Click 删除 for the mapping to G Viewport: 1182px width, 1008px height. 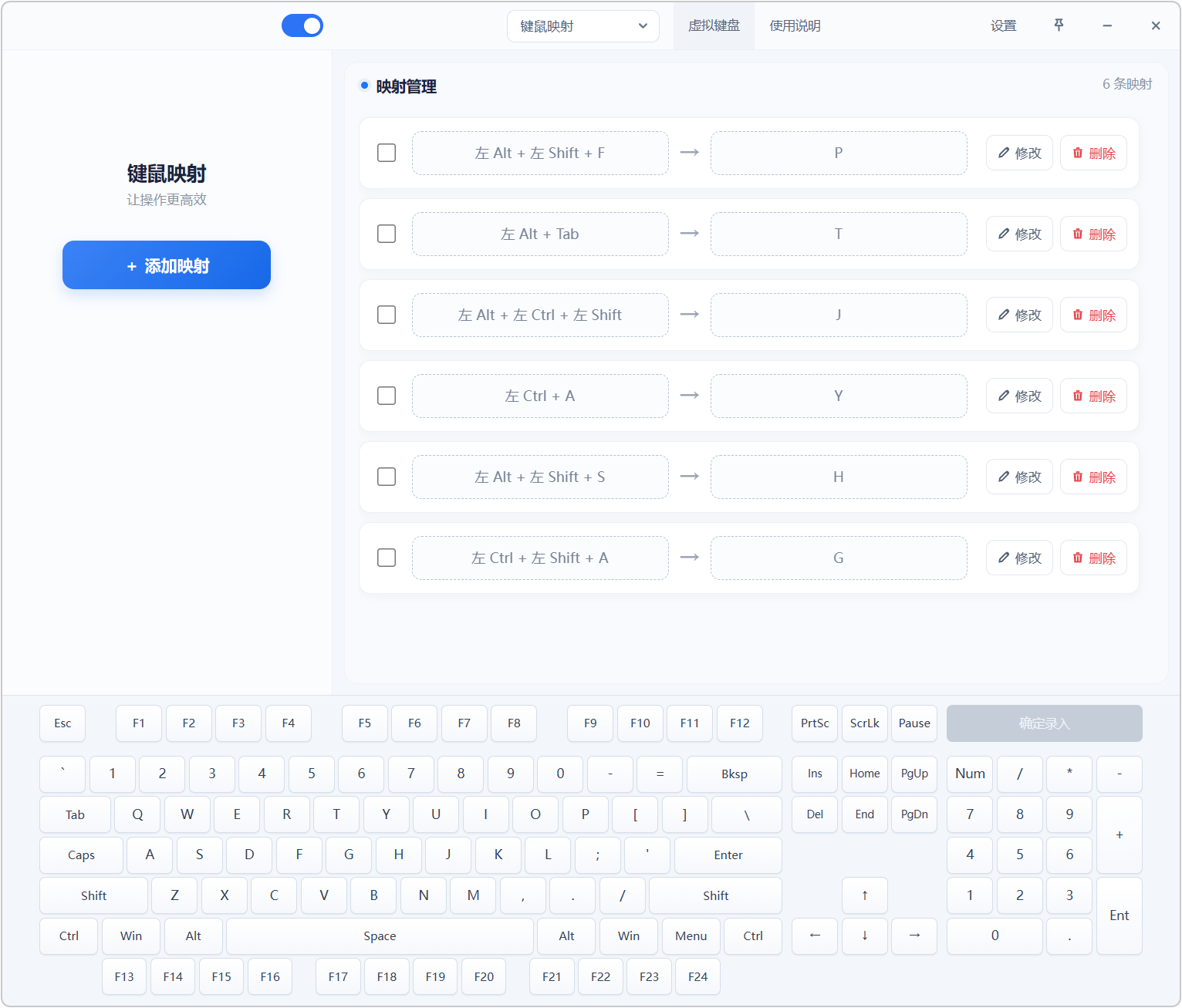[x=1093, y=558]
